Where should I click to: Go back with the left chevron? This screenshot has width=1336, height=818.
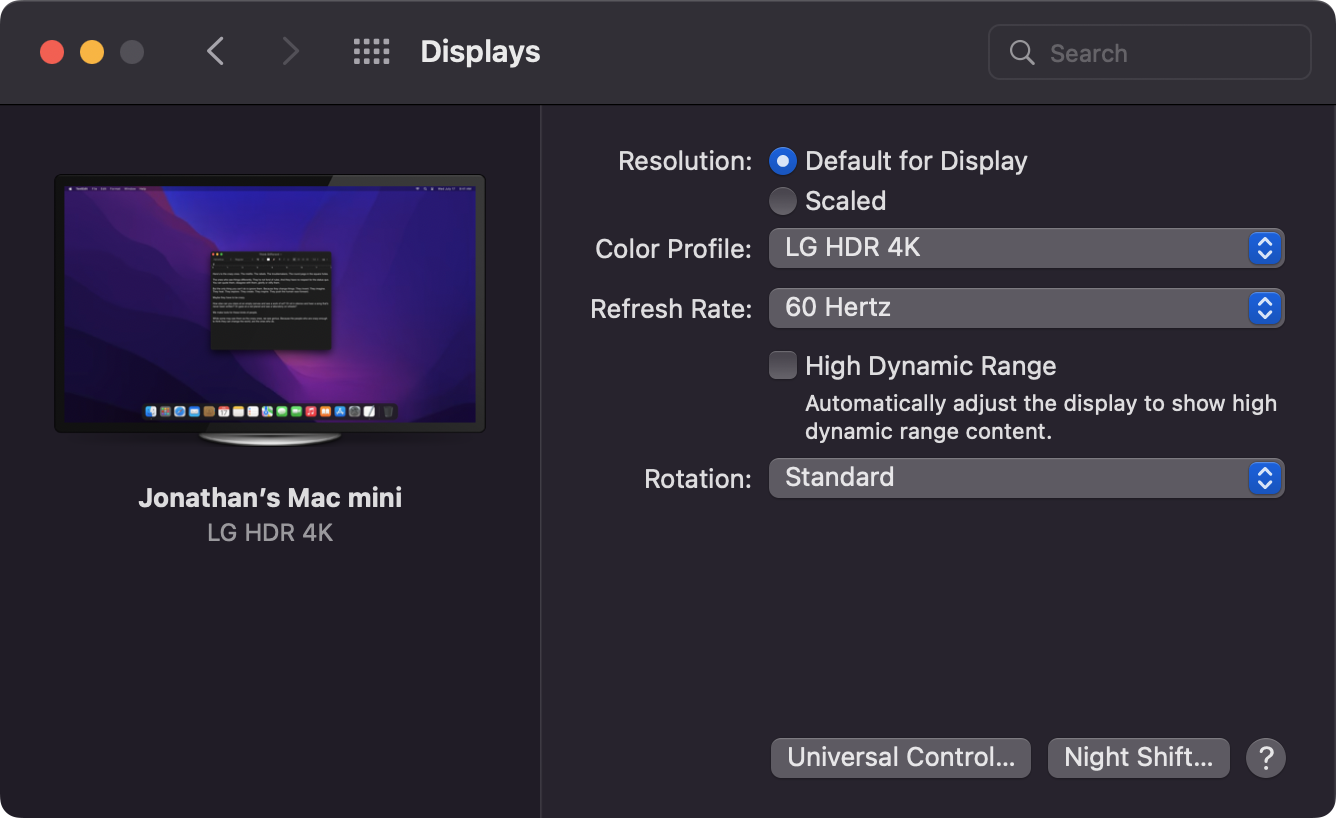tap(215, 52)
